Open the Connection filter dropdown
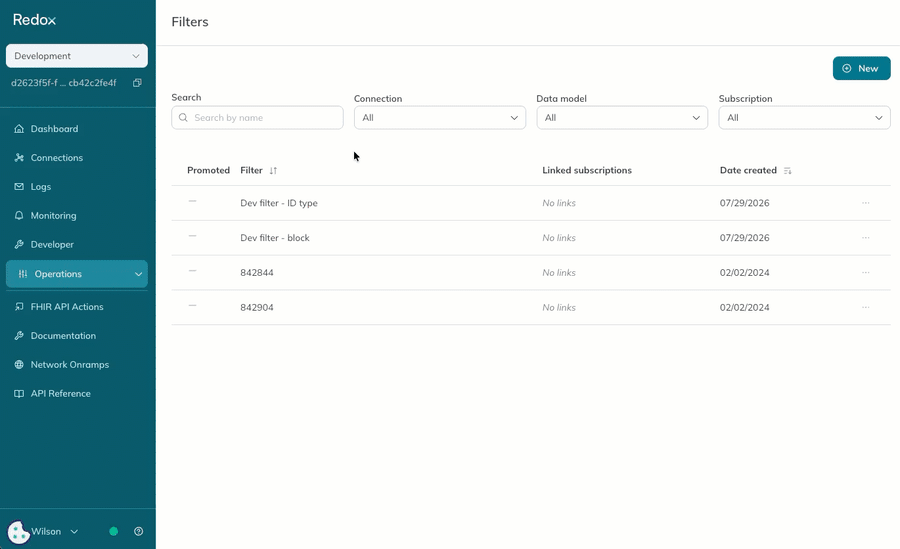Viewport: 900px width, 549px height. click(440, 118)
